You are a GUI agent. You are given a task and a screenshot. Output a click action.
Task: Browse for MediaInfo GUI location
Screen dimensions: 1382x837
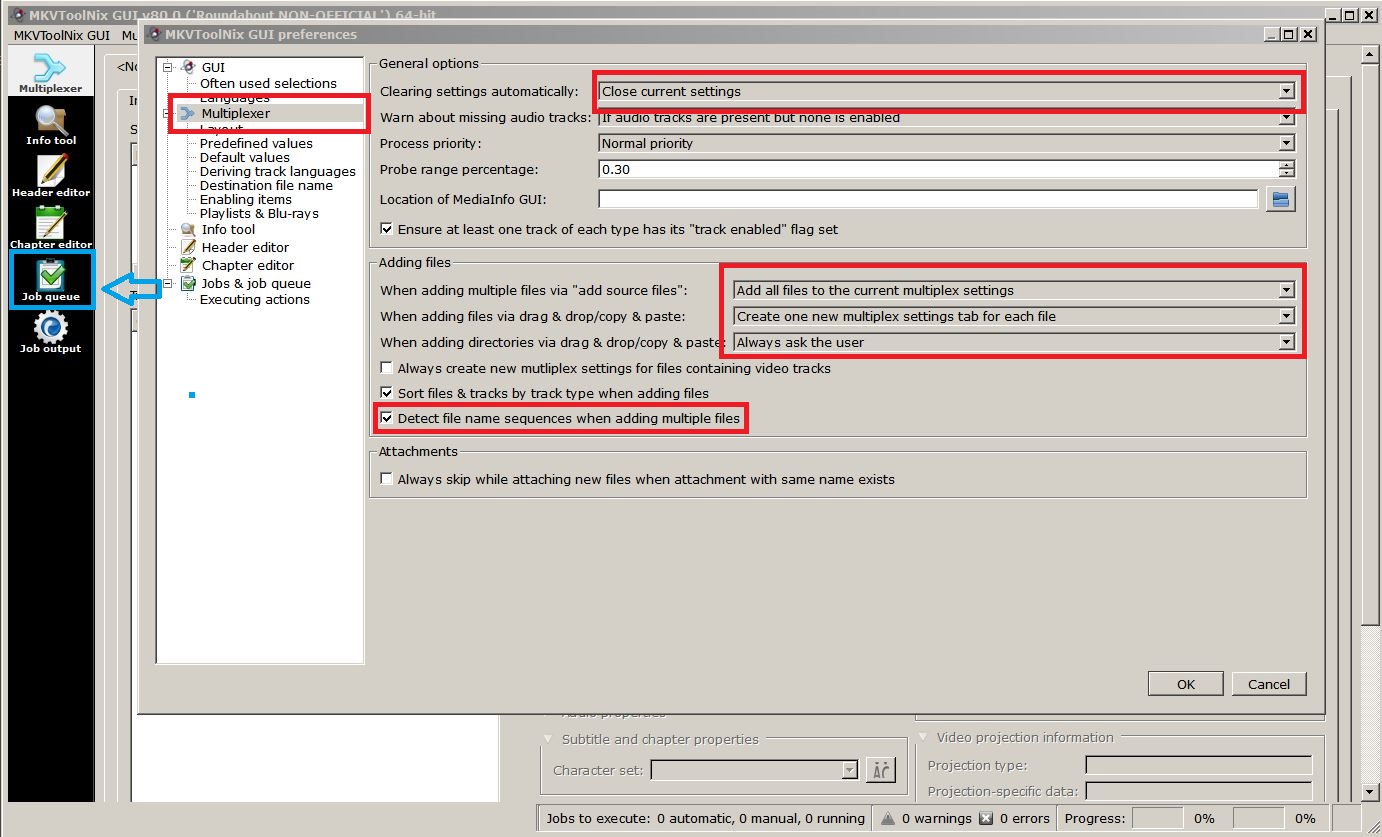click(x=1281, y=199)
